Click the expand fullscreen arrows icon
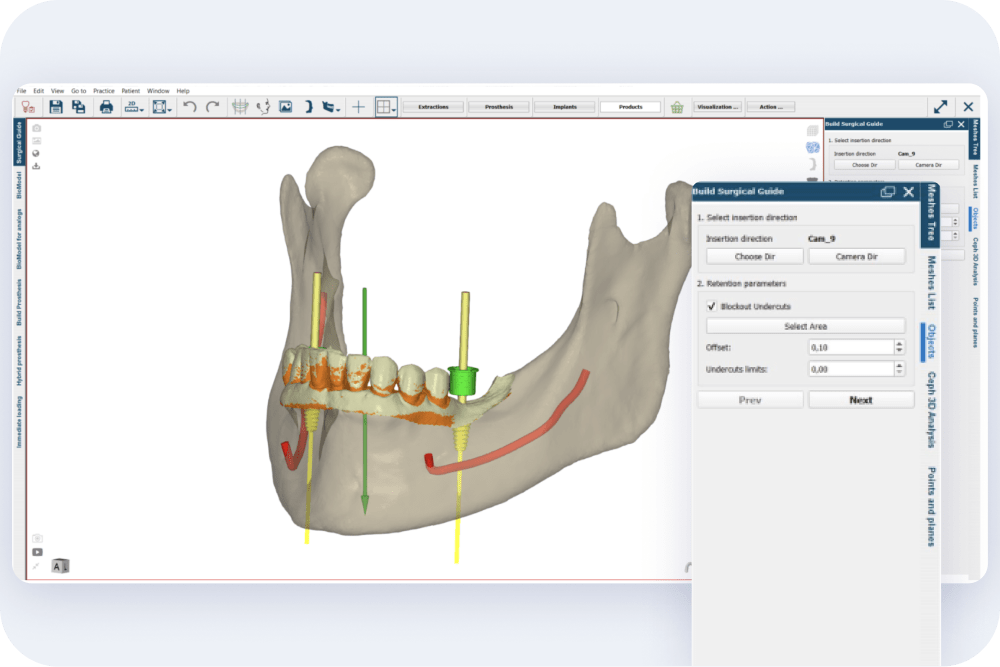1000x667 pixels. click(x=940, y=106)
